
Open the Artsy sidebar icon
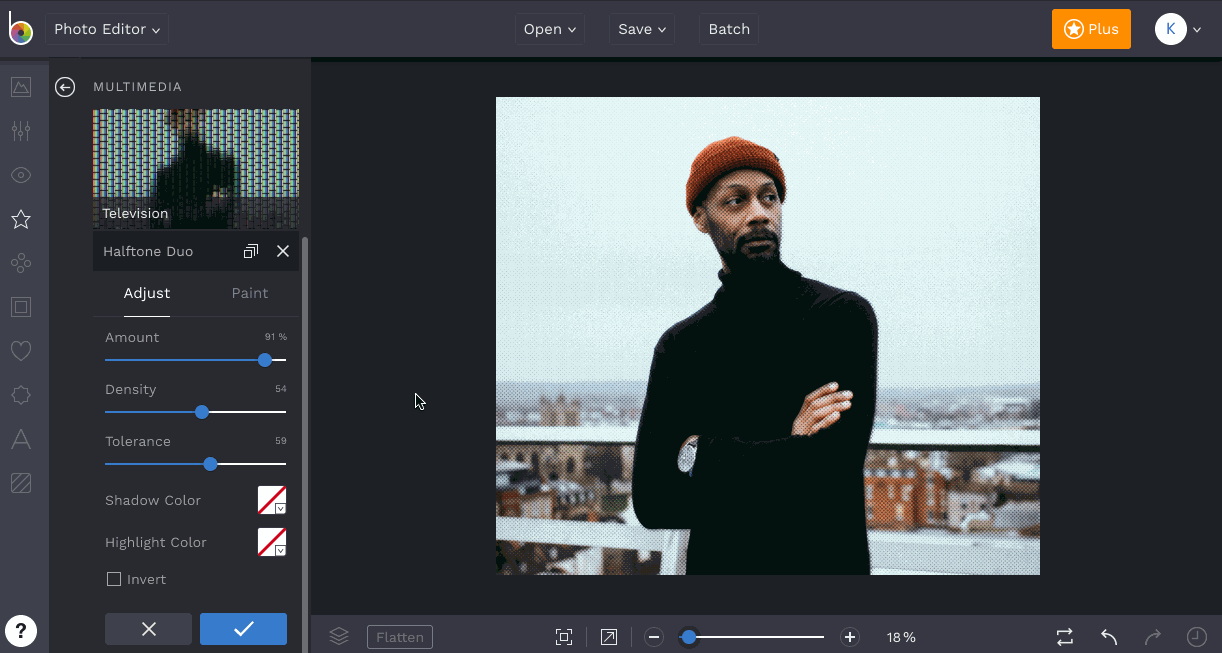click(x=21, y=263)
